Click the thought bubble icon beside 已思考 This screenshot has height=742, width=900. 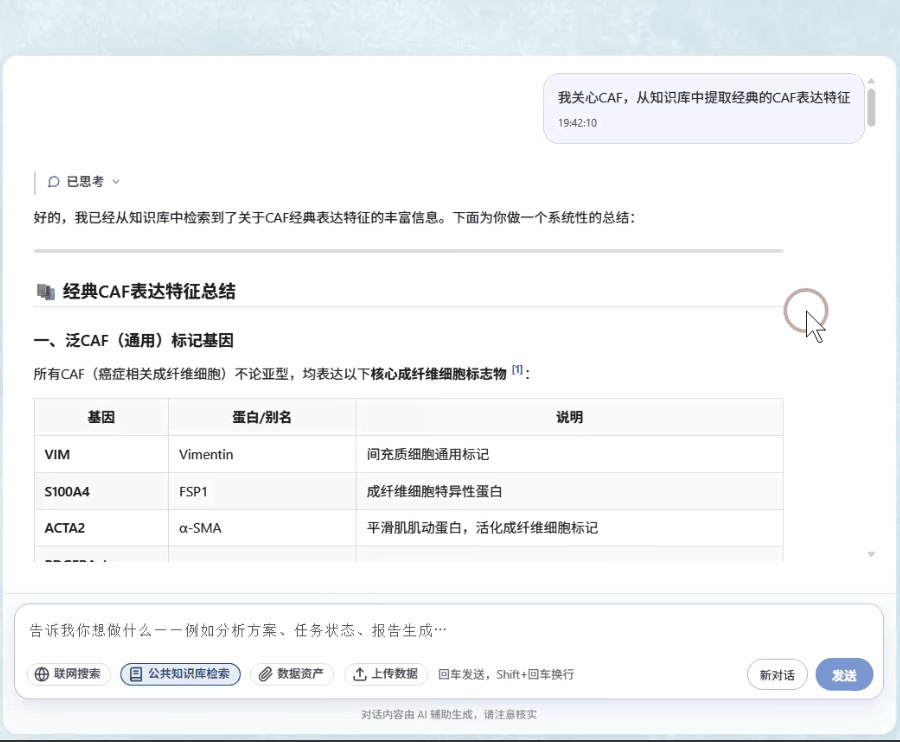tap(53, 182)
